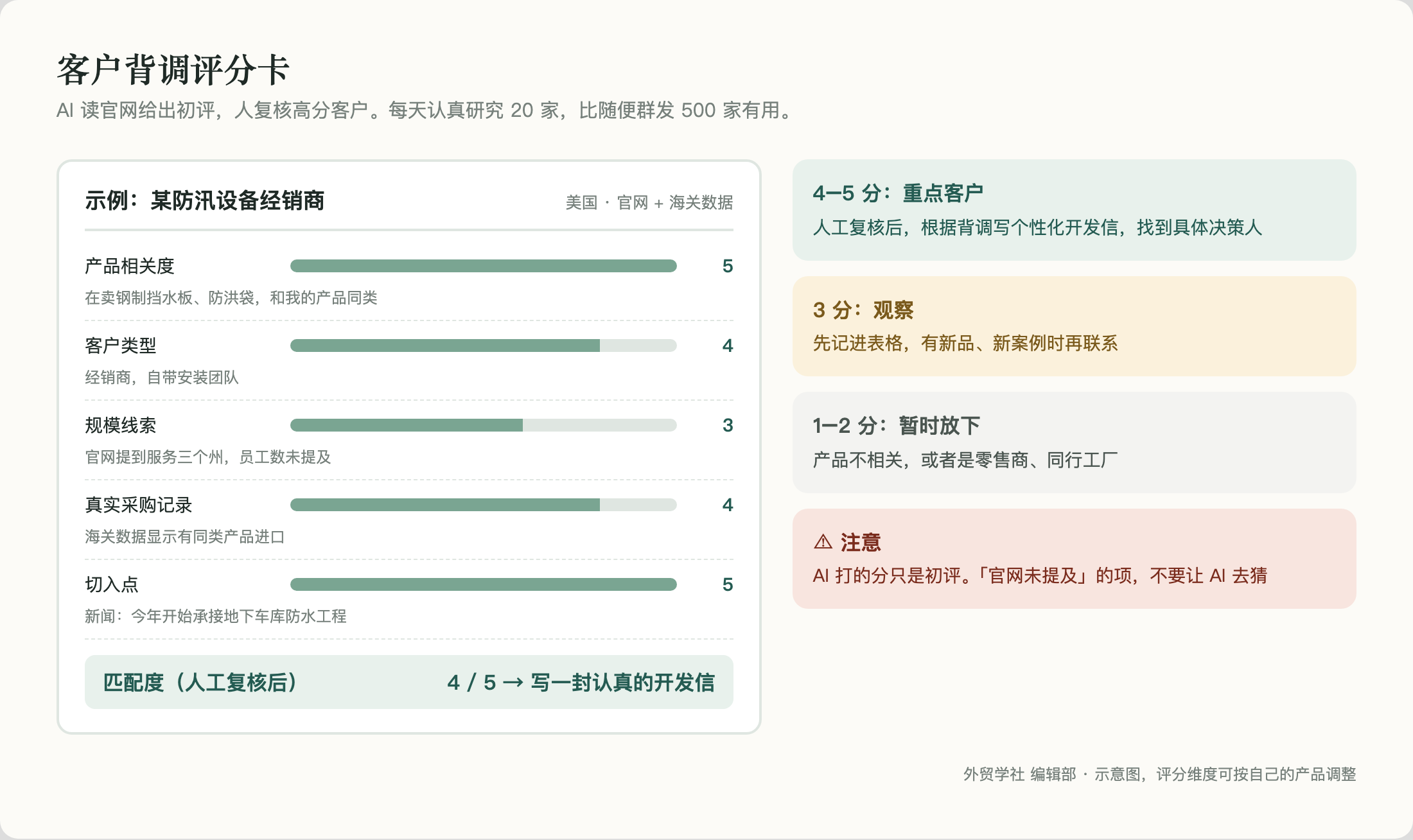
Task: Click the note 官网提到服务三个州，员工数未提及
Action: click(208, 457)
